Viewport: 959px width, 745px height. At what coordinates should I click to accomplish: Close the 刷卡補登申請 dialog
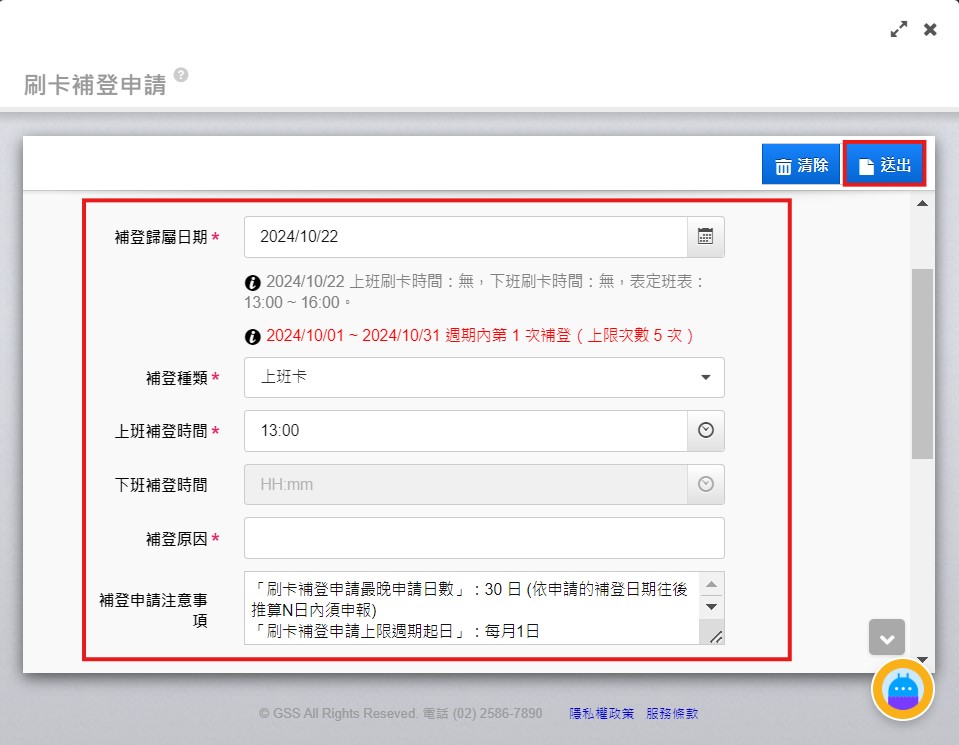click(x=930, y=30)
